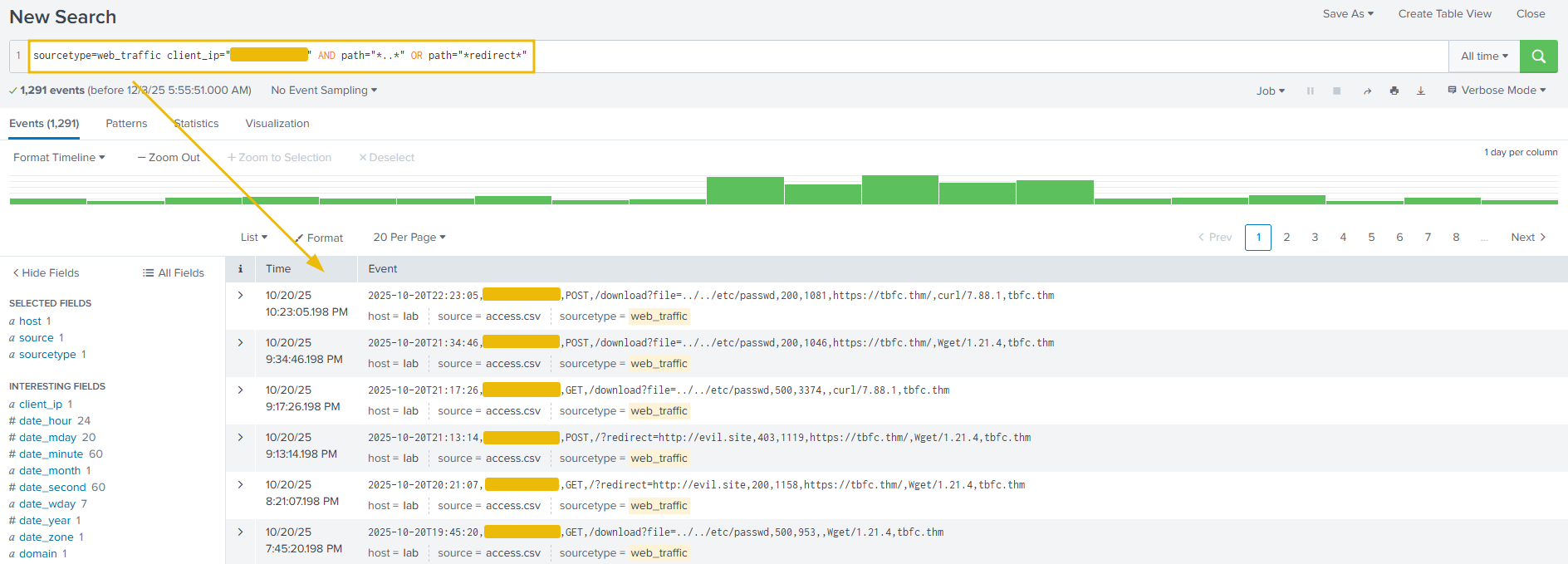Switch to the Statistics tab
Screen dimensions: 1568x564
click(x=197, y=123)
